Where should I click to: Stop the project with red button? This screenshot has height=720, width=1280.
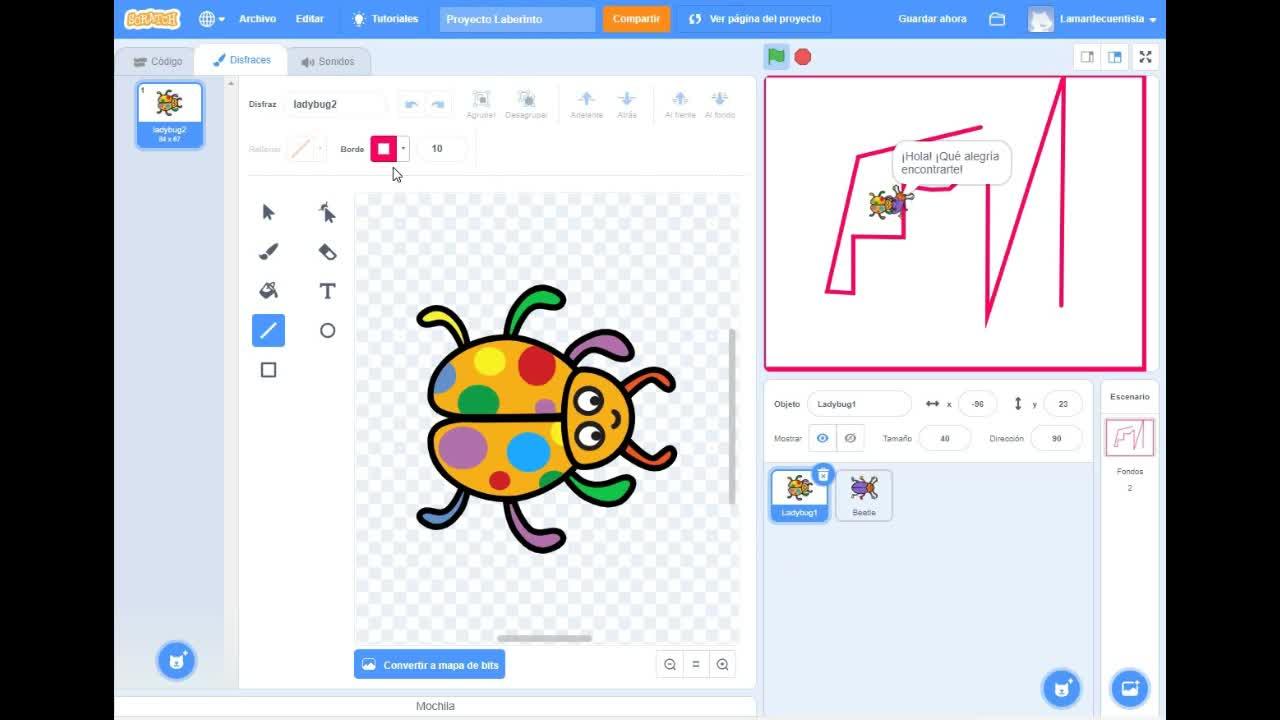tap(802, 57)
